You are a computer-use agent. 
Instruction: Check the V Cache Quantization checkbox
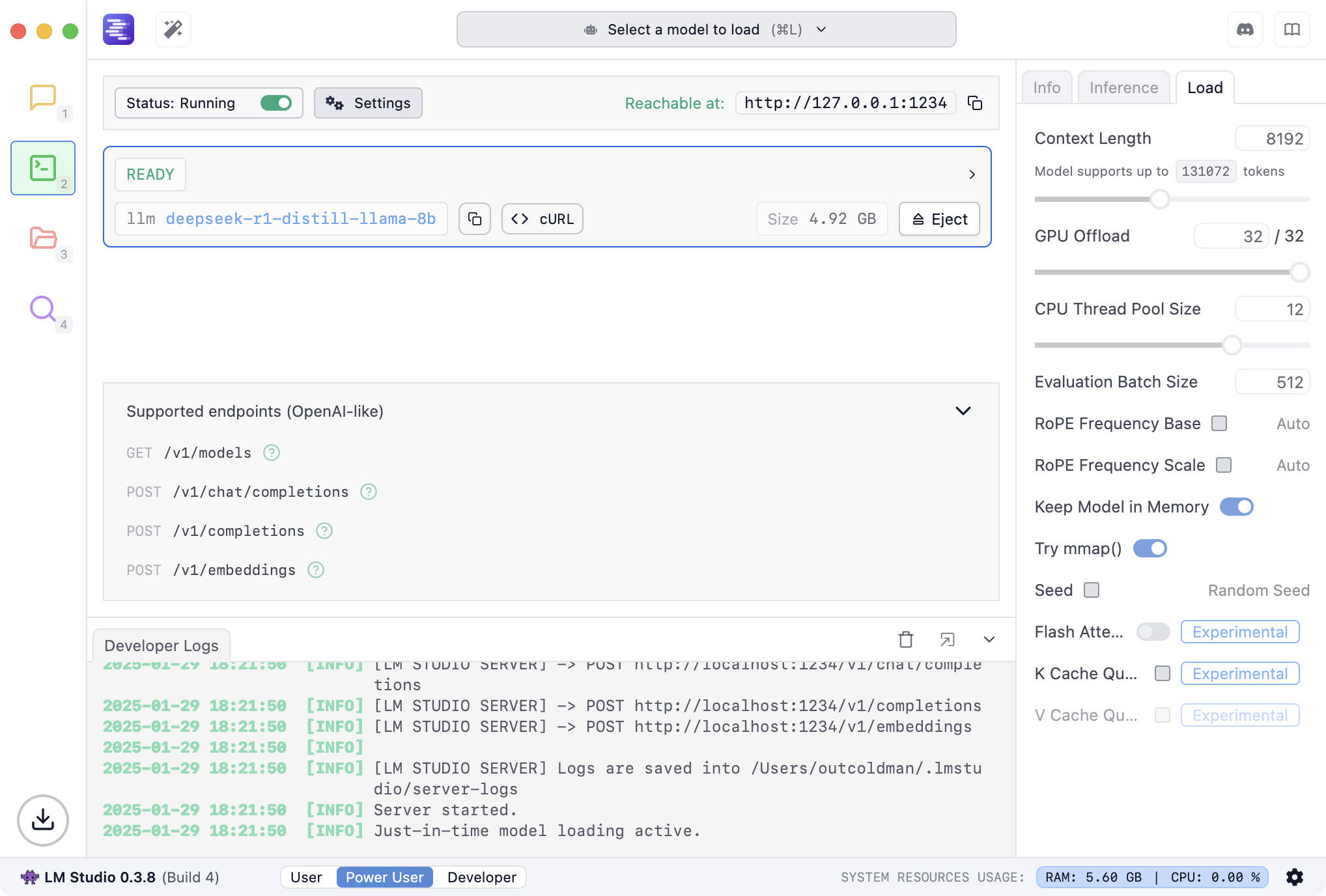click(1163, 715)
